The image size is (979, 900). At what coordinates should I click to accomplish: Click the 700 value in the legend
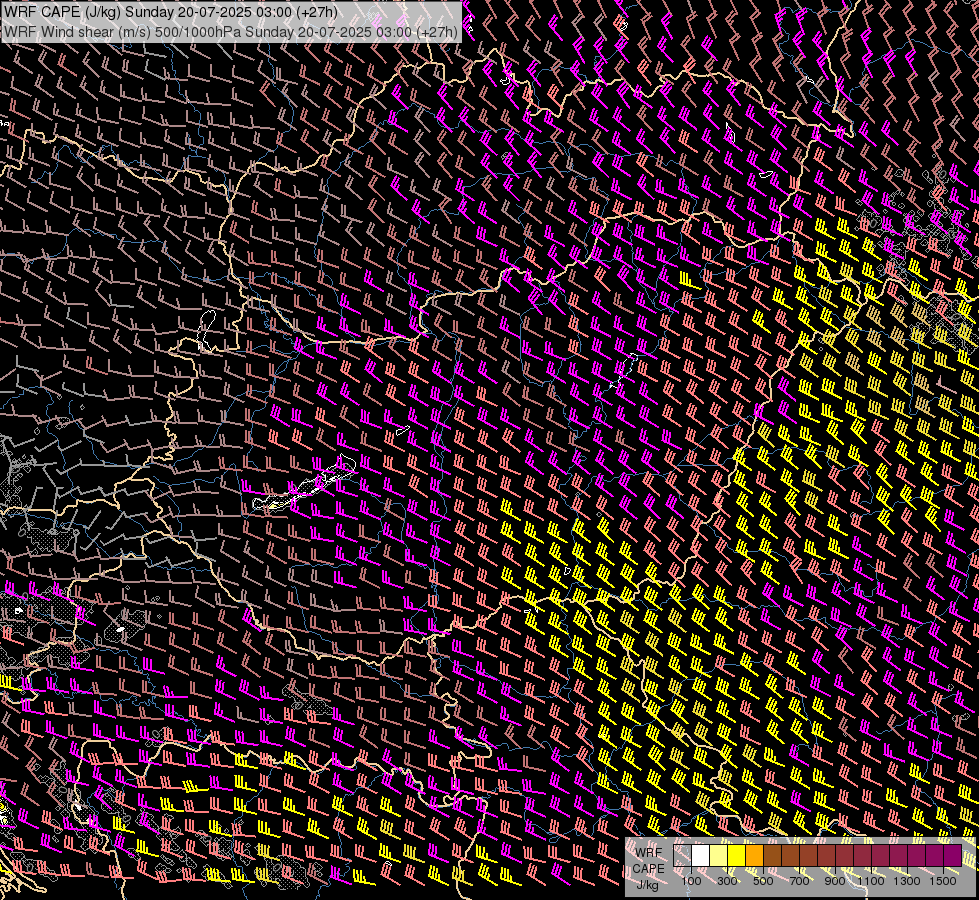click(799, 881)
